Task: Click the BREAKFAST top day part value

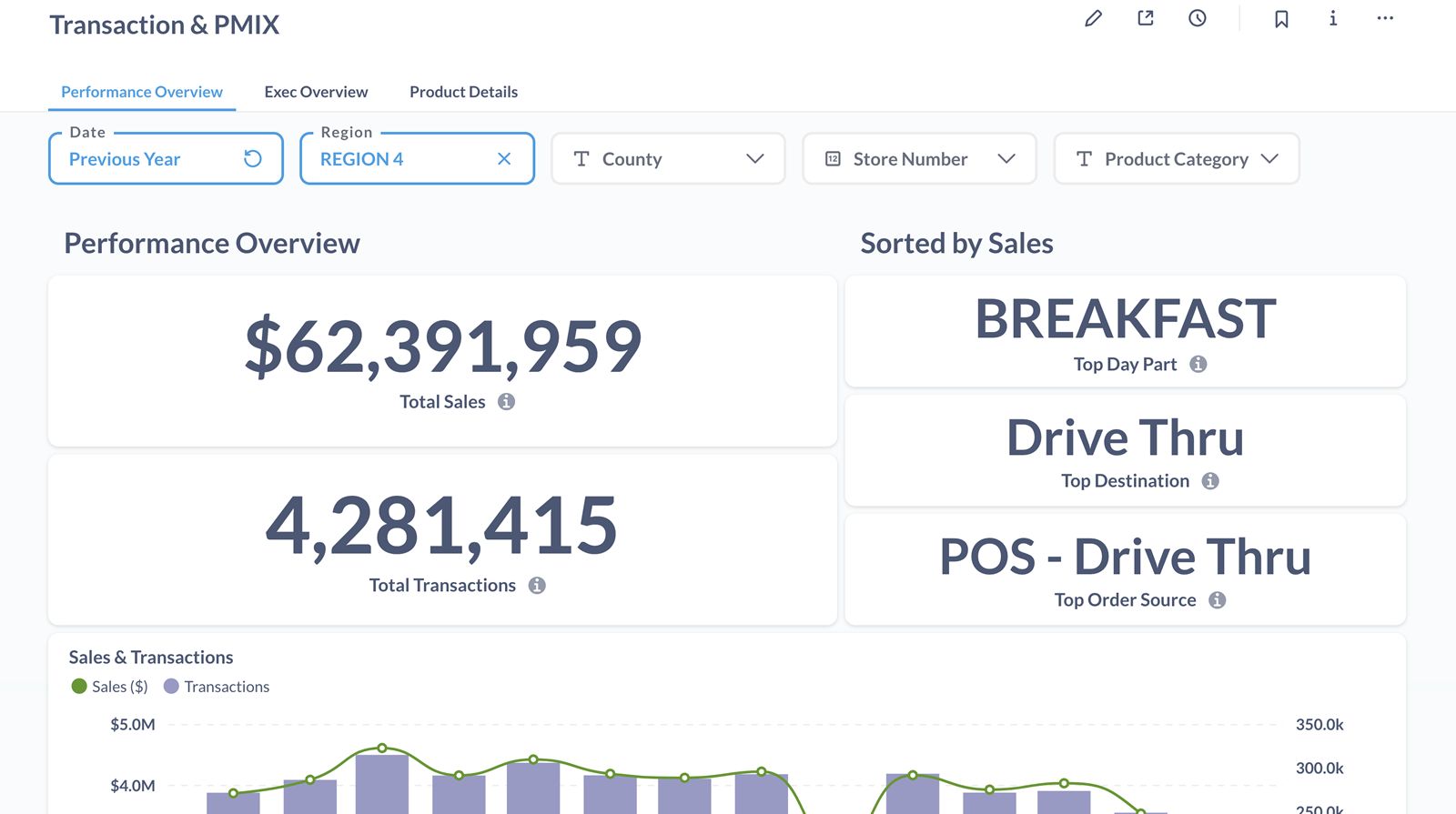Action: click(1126, 319)
